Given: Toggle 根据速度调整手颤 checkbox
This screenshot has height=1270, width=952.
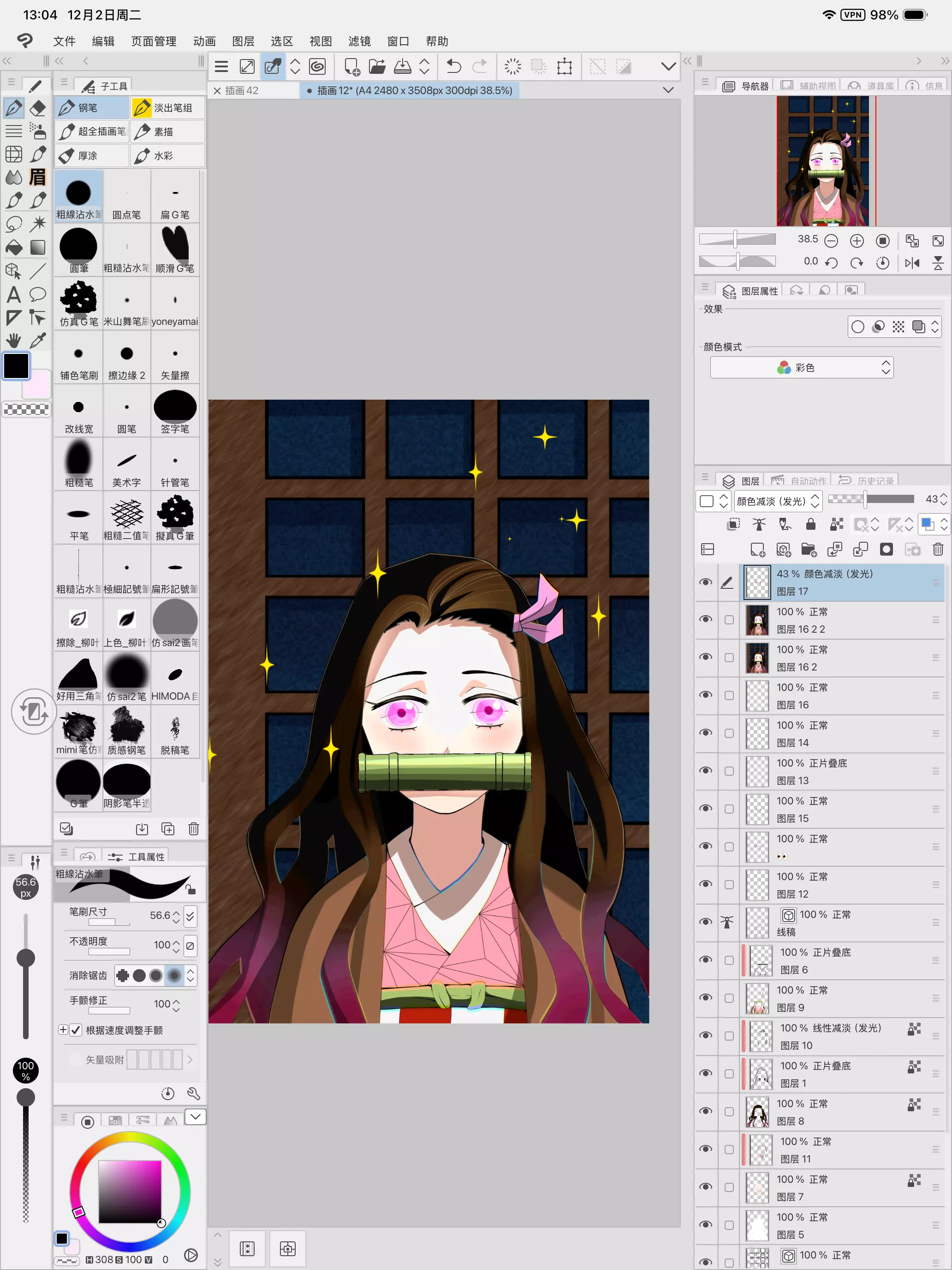Looking at the screenshot, I should point(76,1030).
